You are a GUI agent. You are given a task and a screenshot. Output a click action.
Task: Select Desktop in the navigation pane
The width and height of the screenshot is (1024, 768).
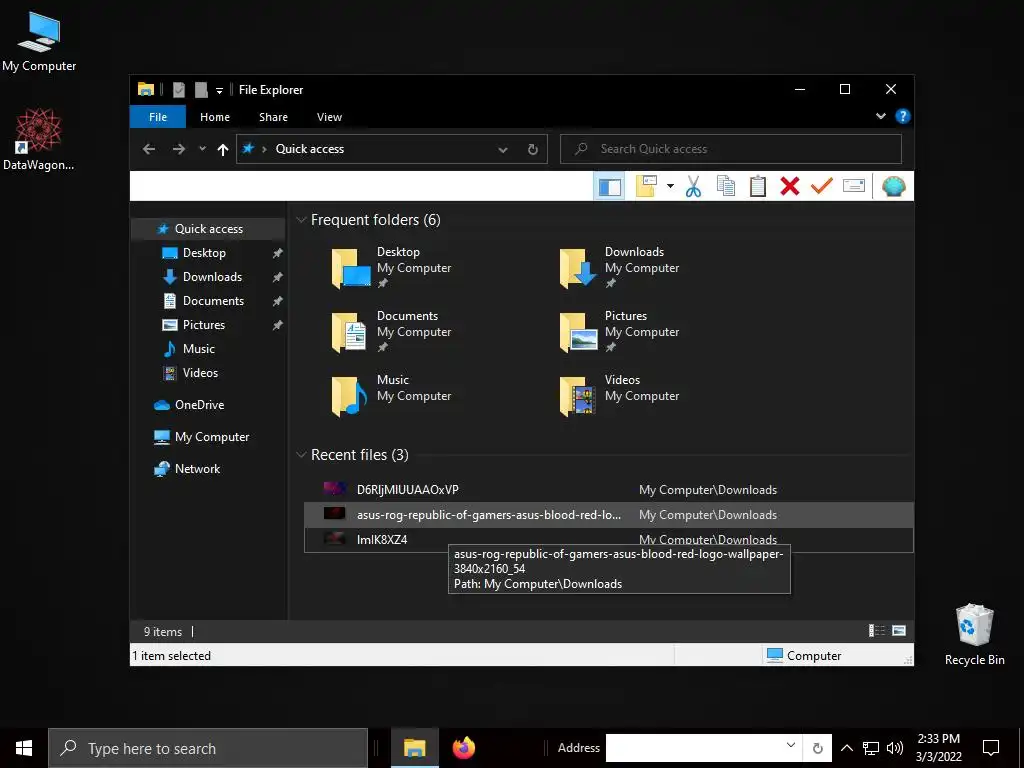204,253
